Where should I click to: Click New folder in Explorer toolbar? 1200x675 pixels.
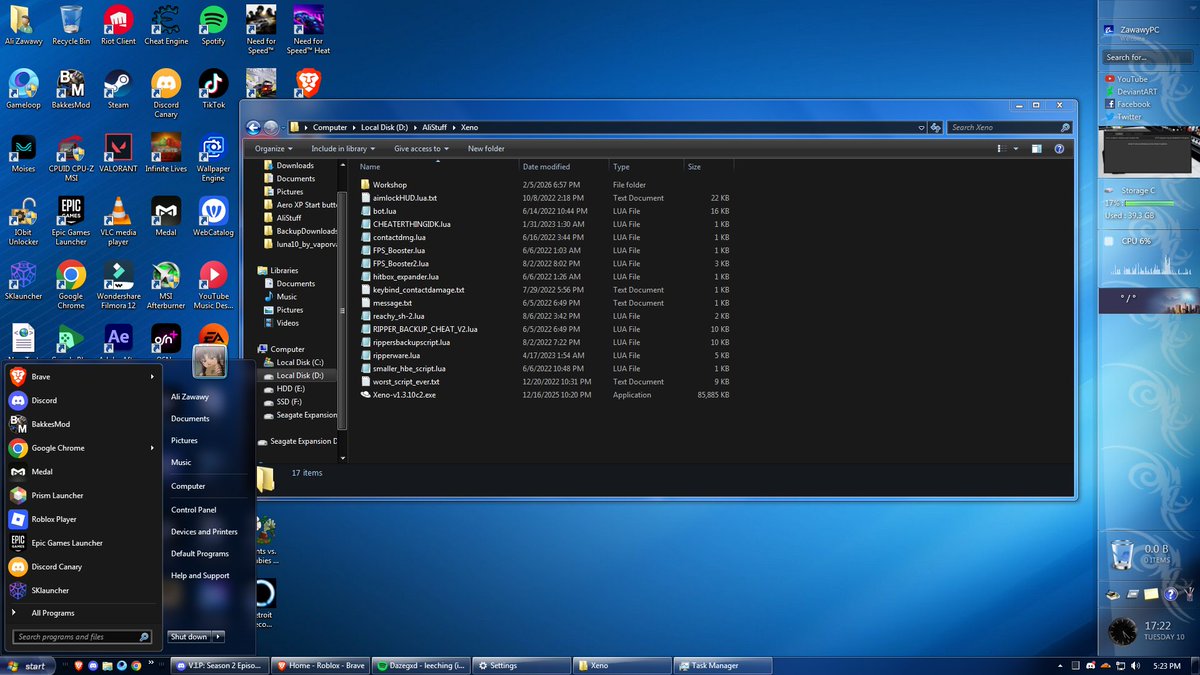point(486,148)
